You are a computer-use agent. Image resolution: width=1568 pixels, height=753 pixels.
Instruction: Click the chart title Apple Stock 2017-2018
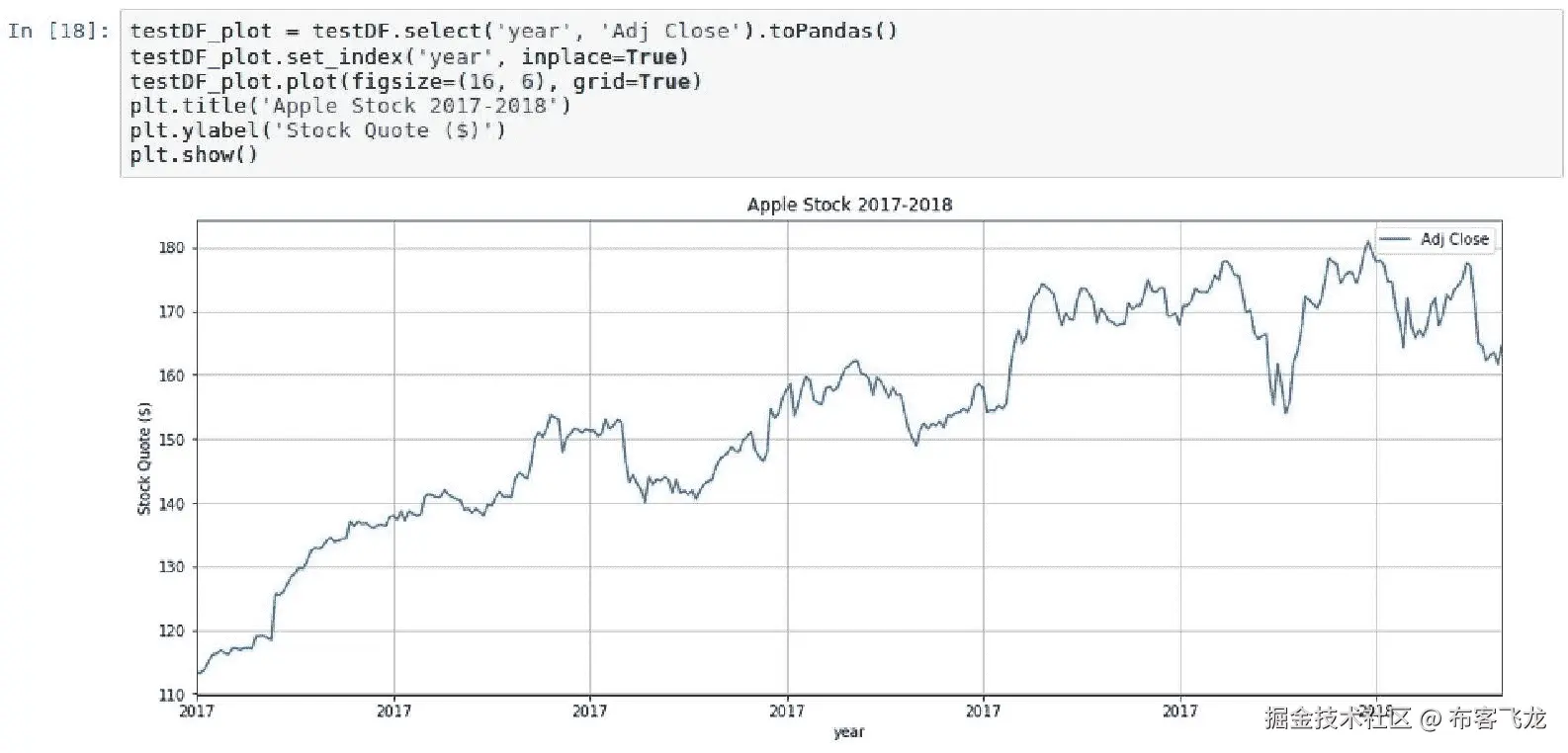click(x=849, y=205)
